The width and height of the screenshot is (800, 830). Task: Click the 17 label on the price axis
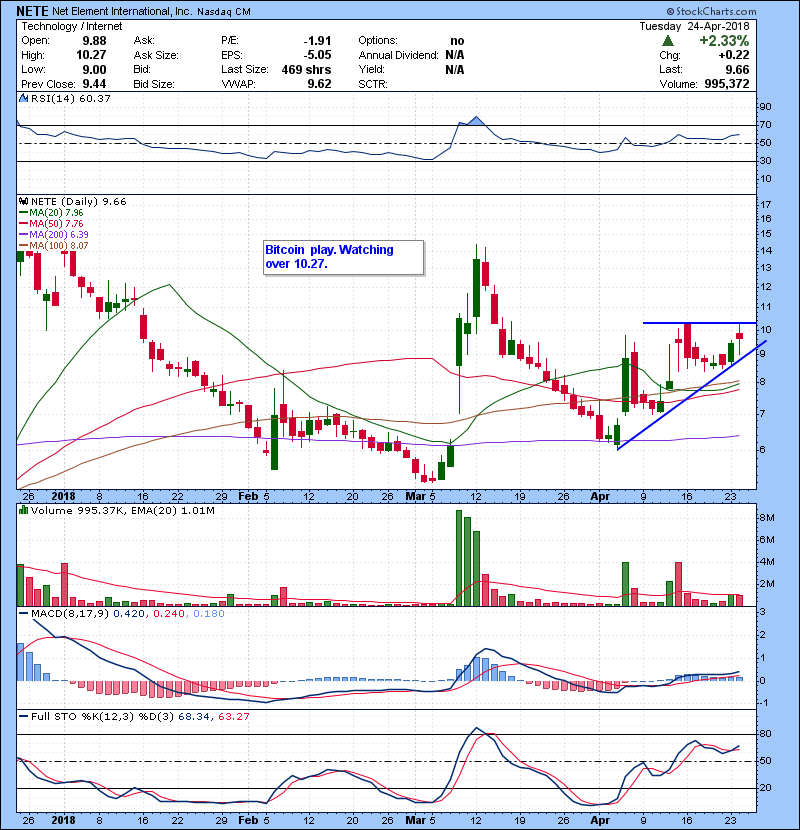point(766,205)
